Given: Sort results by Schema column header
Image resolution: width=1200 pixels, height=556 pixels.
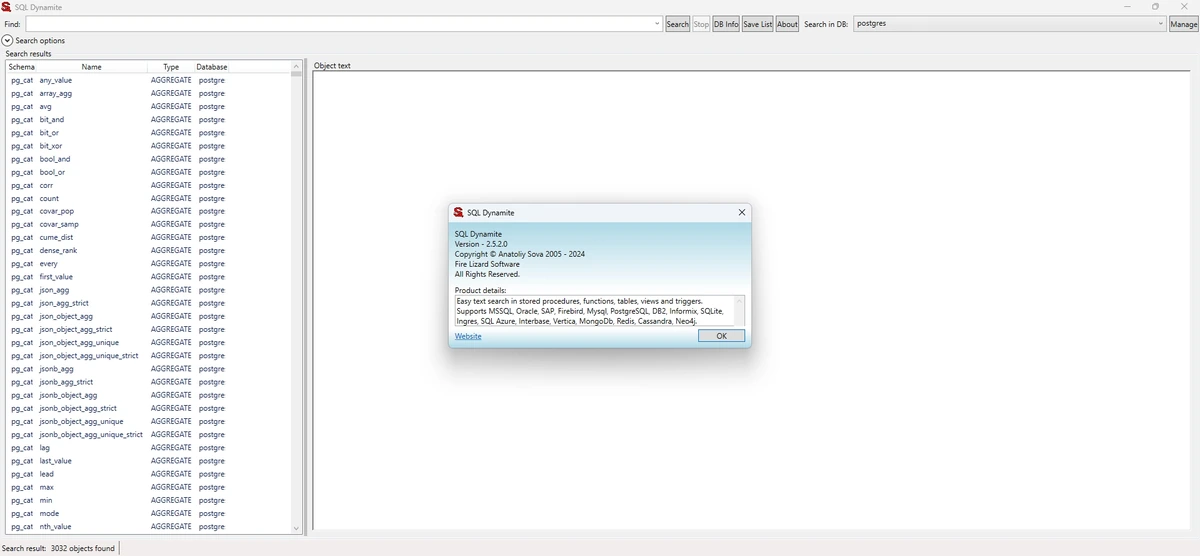Looking at the screenshot, I should coord(21,67).
